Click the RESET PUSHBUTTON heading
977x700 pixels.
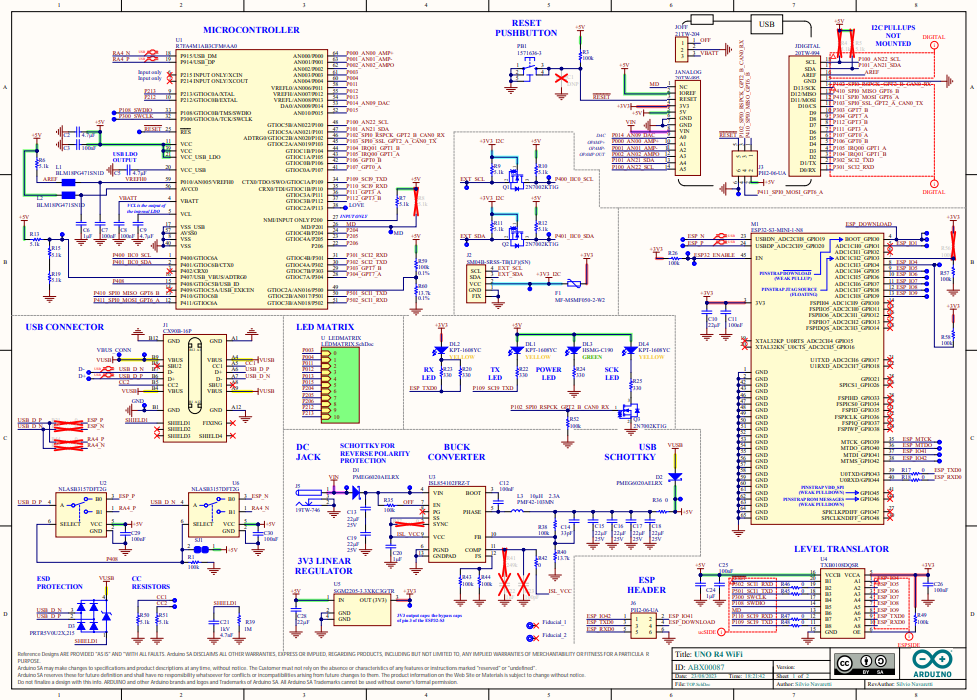pyautogui.click(x=526, y=28)
